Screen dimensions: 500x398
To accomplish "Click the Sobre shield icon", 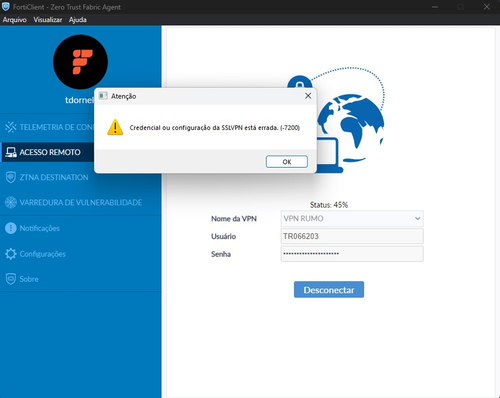I will pyautogui.click(x=11, y=279).
